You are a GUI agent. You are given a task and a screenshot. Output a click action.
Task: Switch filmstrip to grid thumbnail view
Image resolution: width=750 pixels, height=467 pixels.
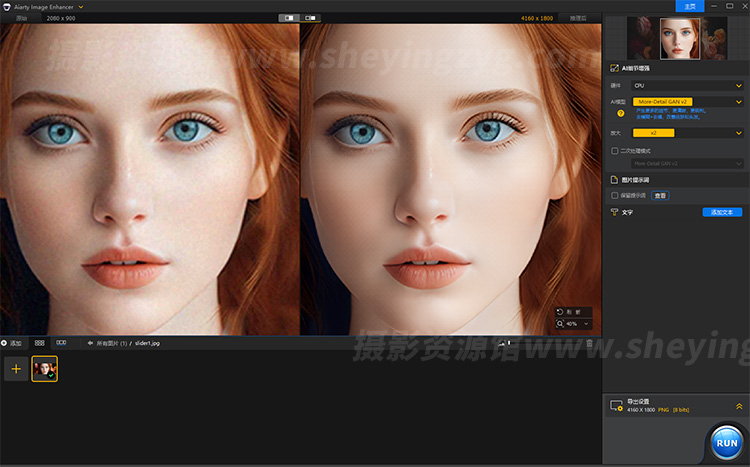click(x=40, y=343)
